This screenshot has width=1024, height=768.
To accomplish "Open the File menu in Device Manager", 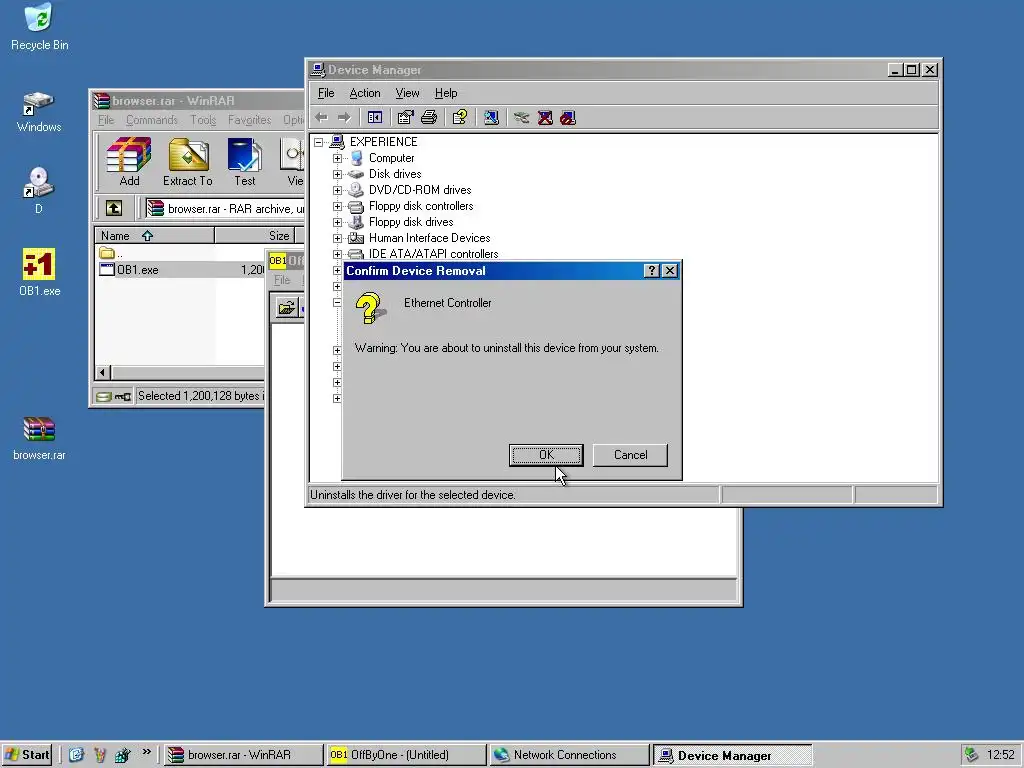I will pyautogui.click(x=326, y=93).
